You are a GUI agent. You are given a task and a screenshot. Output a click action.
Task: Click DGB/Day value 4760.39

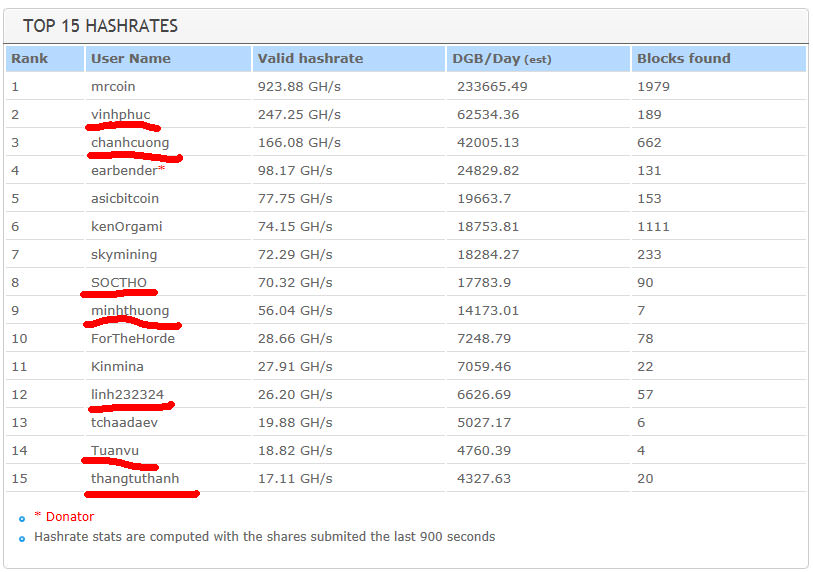[x=484, y=451]
